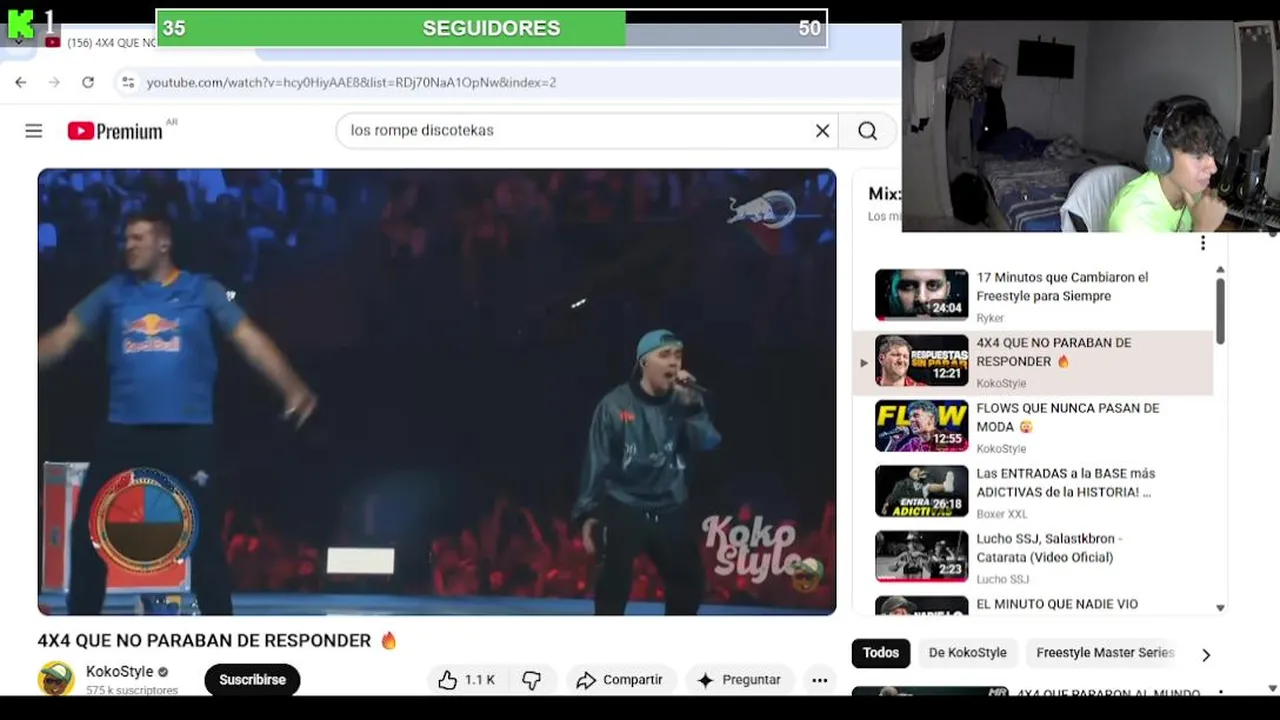The height and width of the screenshot is (720, 1280).
Task: Click the '575 k suscriptores' text
Action: (132, 690)
